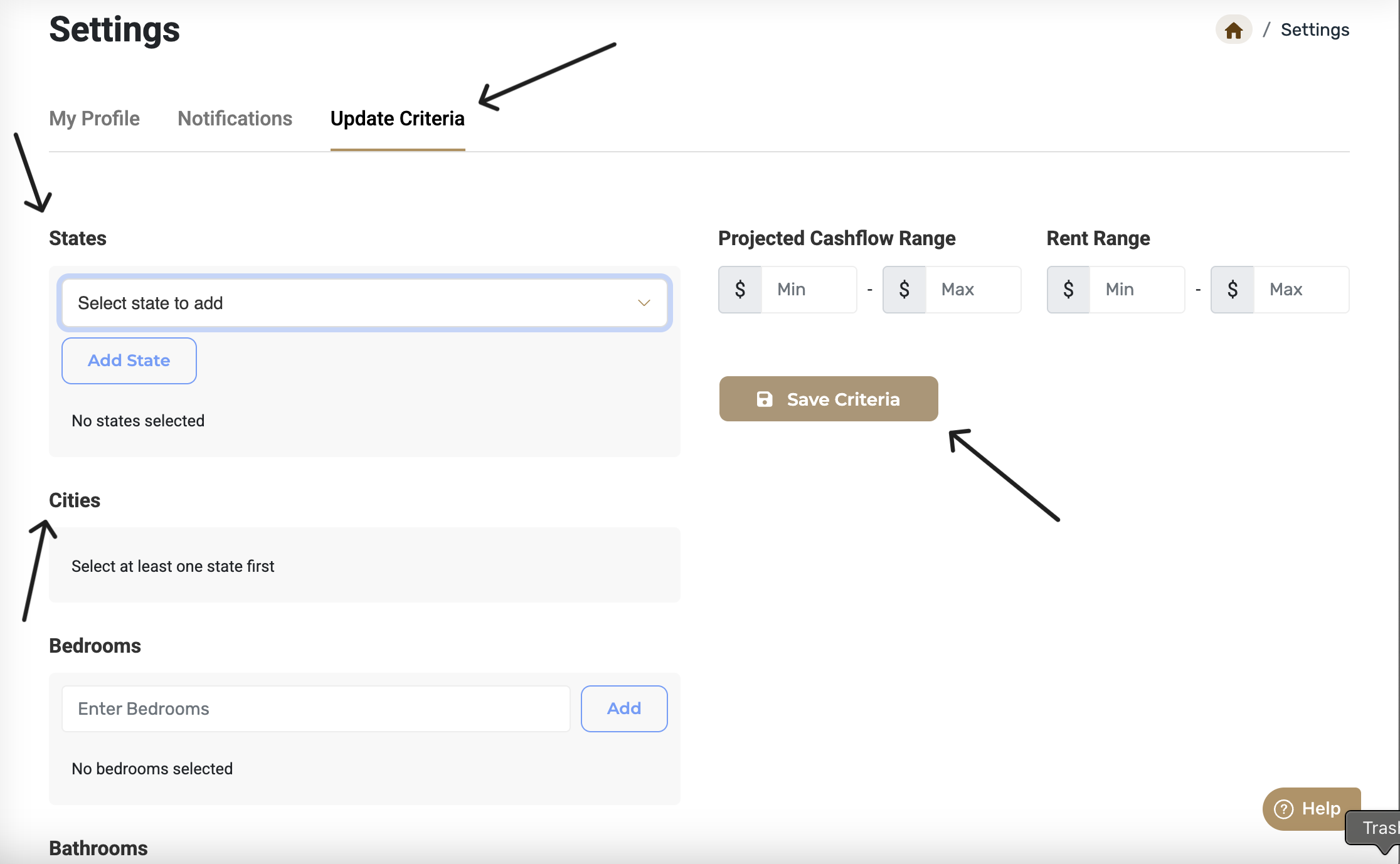The width and height of the screenshot is (1400, 864).
Task: Click the Rent Range Min field
Action: 1137,290
